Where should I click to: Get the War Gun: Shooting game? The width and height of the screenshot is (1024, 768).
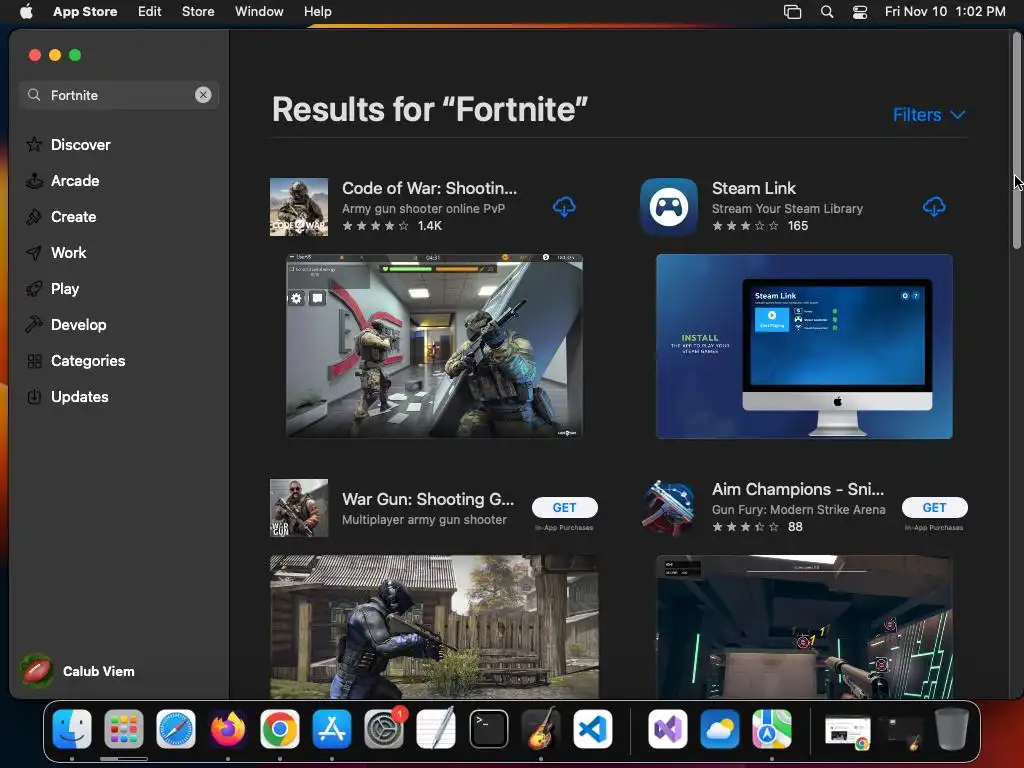pos(565,507)
